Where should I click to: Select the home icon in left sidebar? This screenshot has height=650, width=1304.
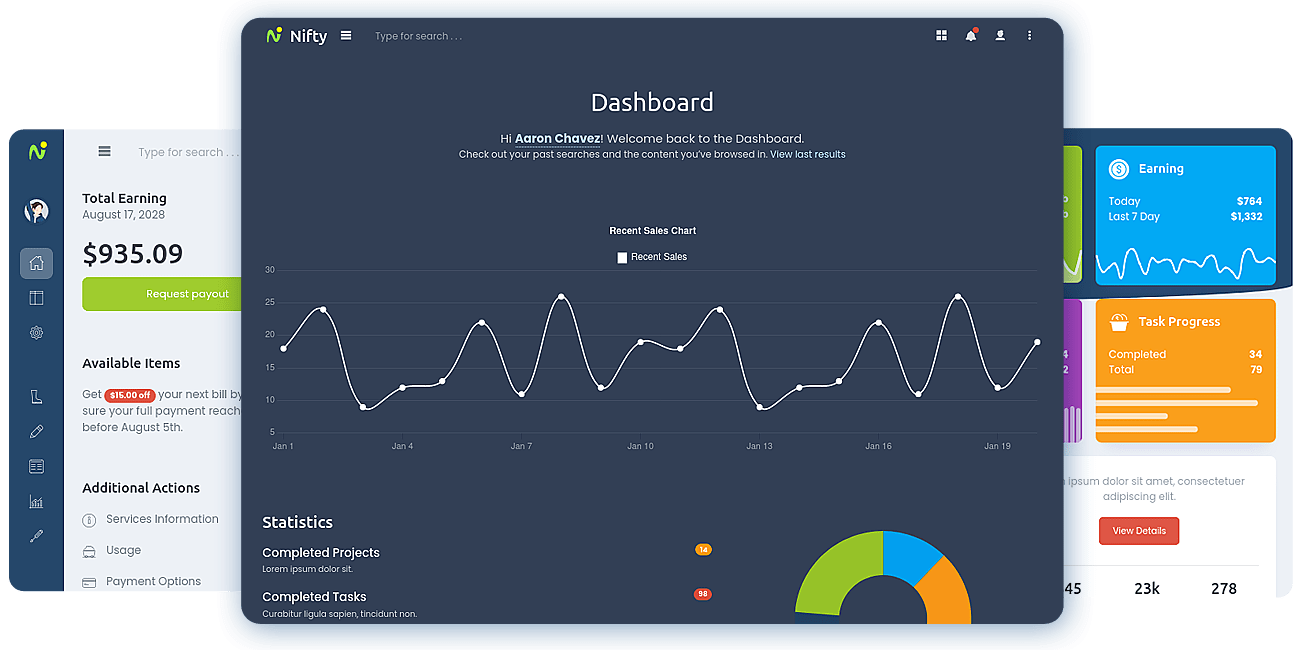pyautogui.click(x=37, y=264)
